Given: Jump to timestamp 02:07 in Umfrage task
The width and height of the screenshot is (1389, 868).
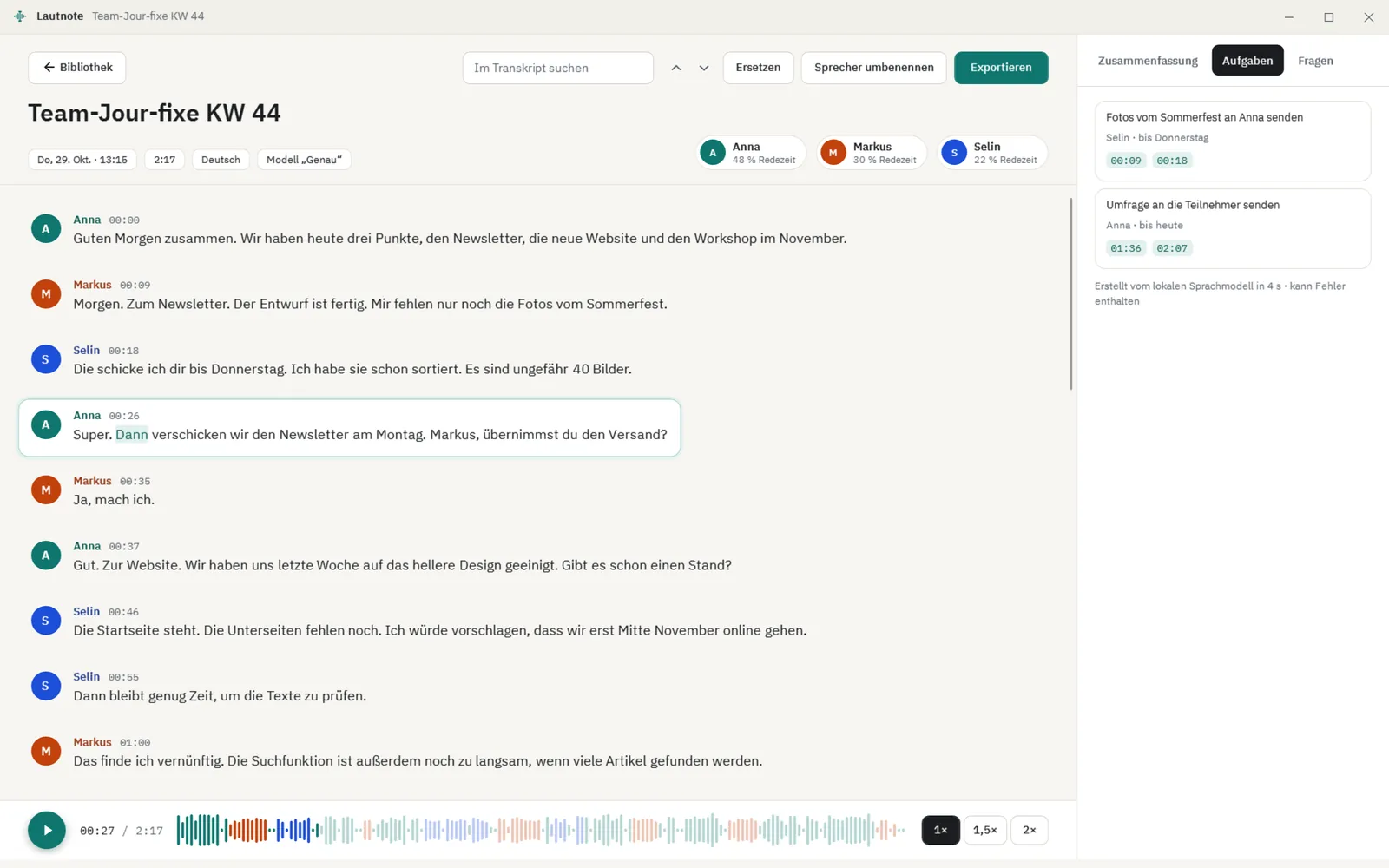Looking at the screenshot, I should pos(1172,248).
